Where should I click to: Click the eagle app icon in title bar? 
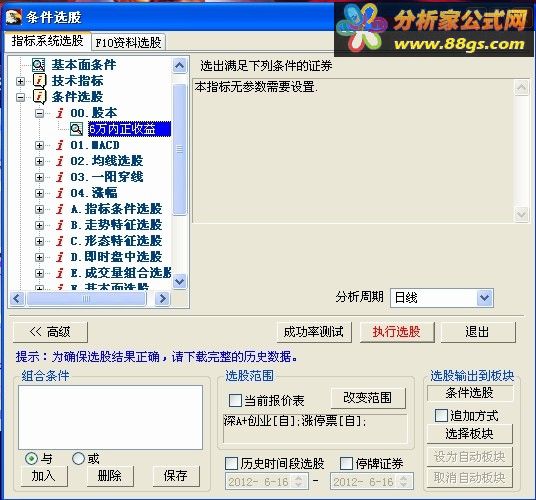(x=14, y=17)
